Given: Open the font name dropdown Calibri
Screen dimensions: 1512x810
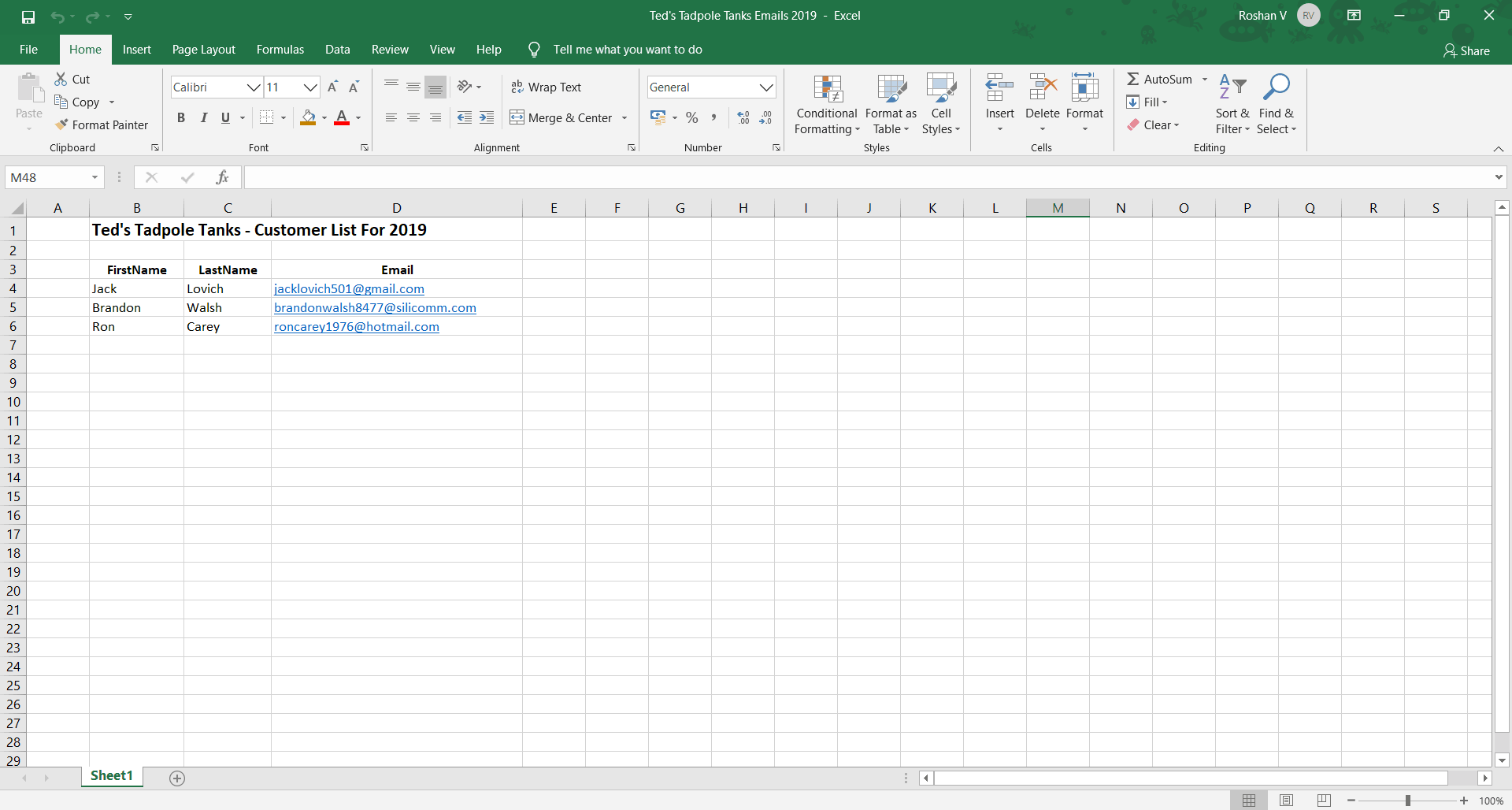Looking at the screenshot, I should click(x=254, y=87).
